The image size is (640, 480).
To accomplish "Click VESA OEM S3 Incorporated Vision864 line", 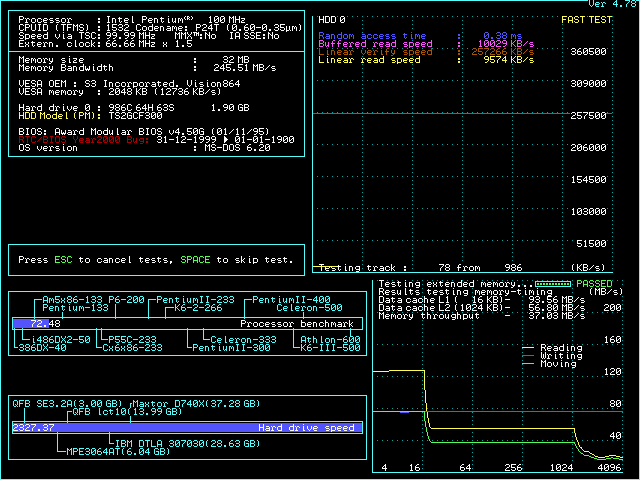I will (129, 84).
